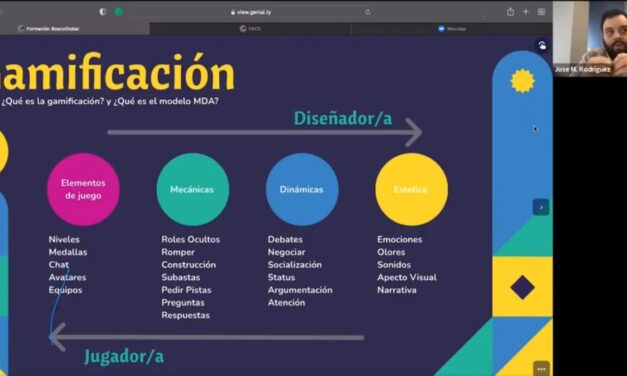Viewport: 627px width, 376px height.
Task: Click the word Argumentación
Action: tap(300, 290)
